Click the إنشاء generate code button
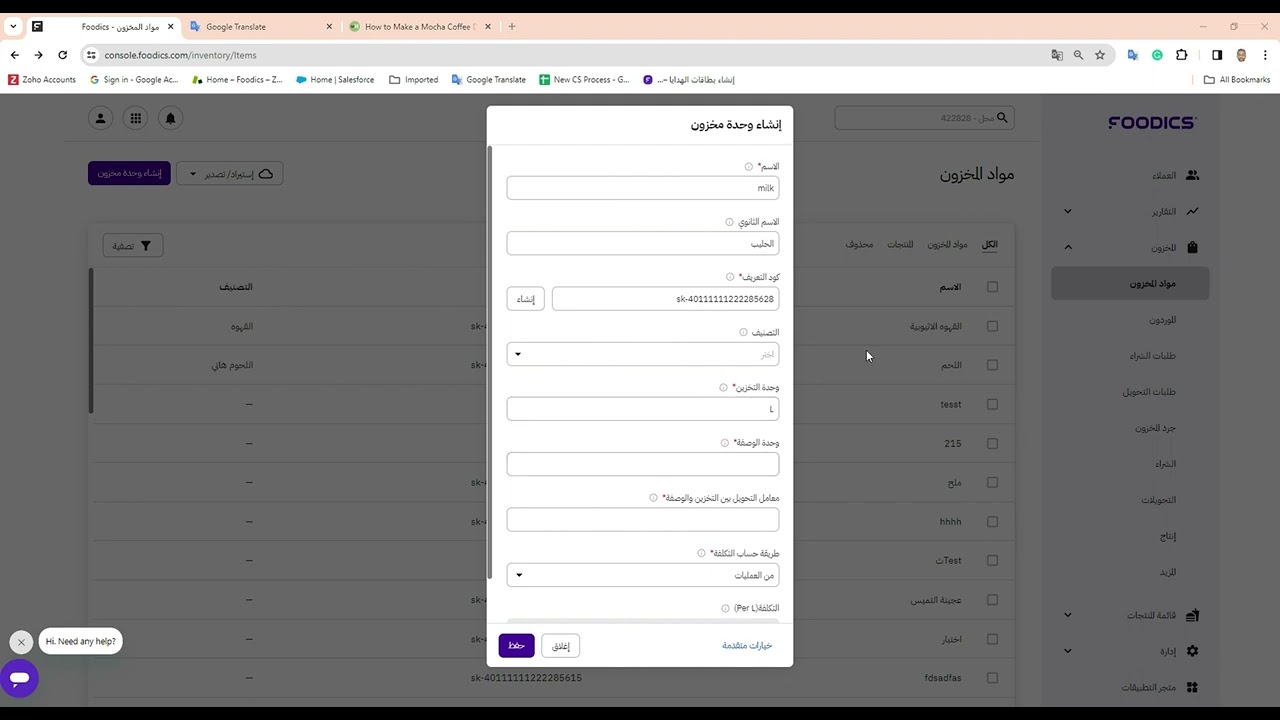1280x720 pixels. tap(525, 299)
